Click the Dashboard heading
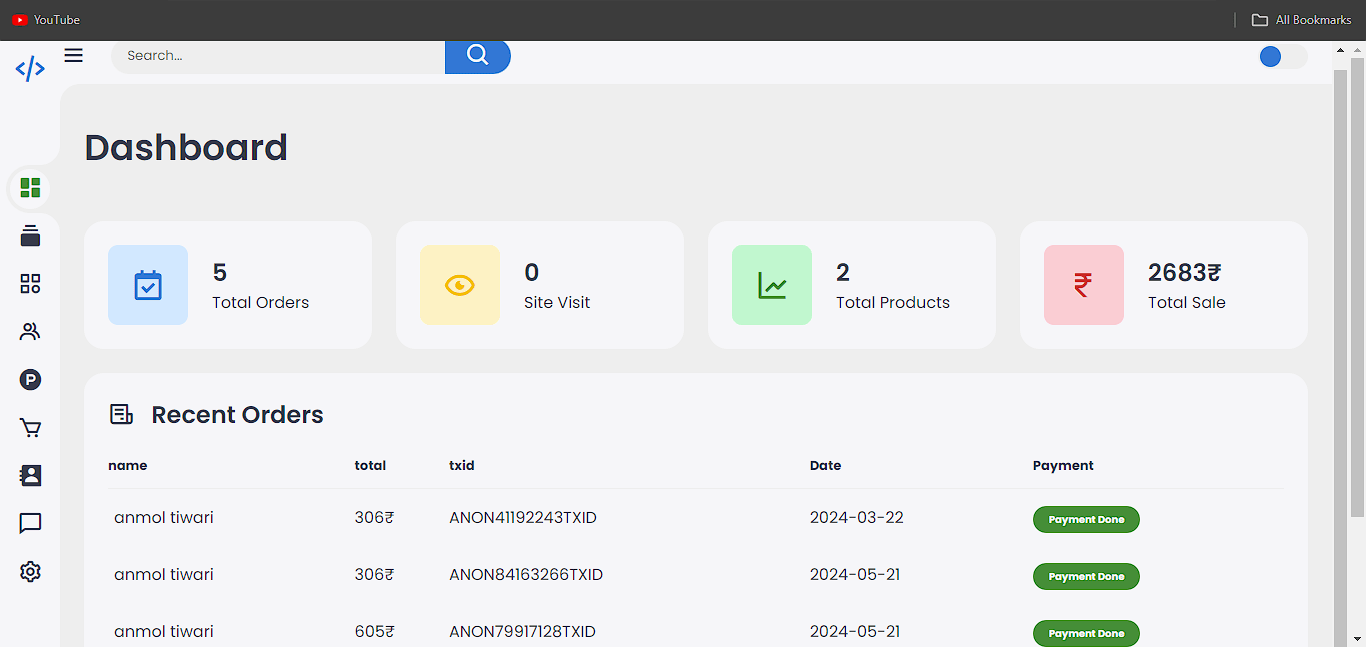This screenshot has height=647, width=1366. 186,147
